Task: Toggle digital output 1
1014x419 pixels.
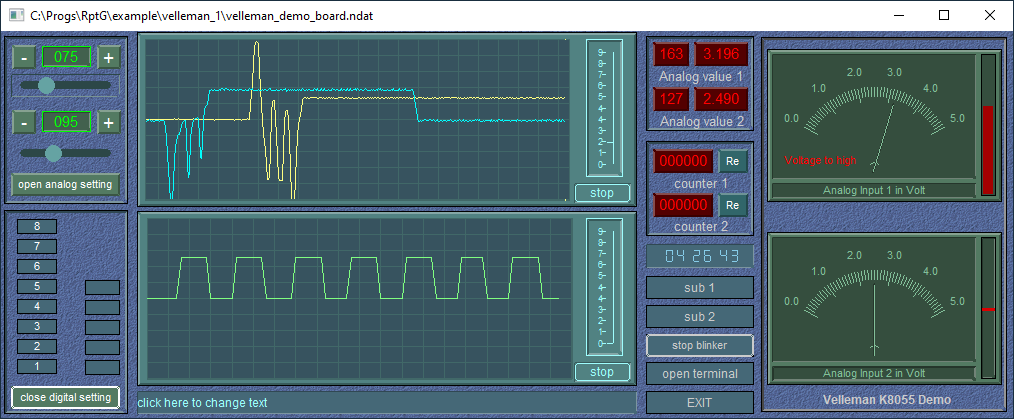Action: [37, 366]
